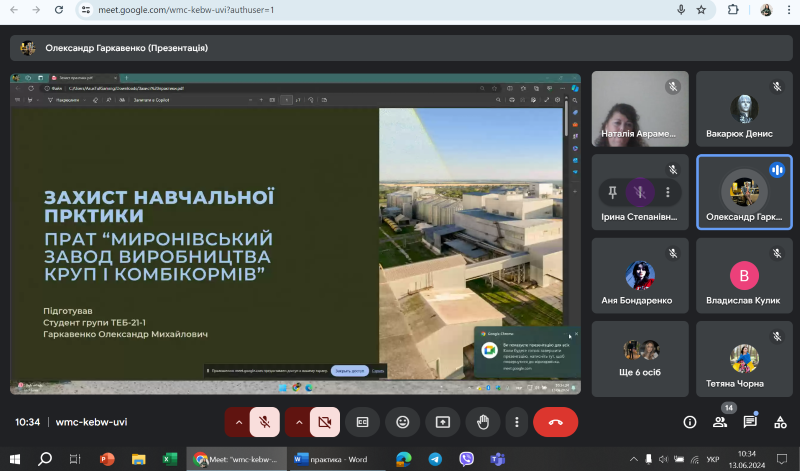The image size is (800, 471).
Task: Expand video settings arrow next to the camera
Action: tap(298, 422)
